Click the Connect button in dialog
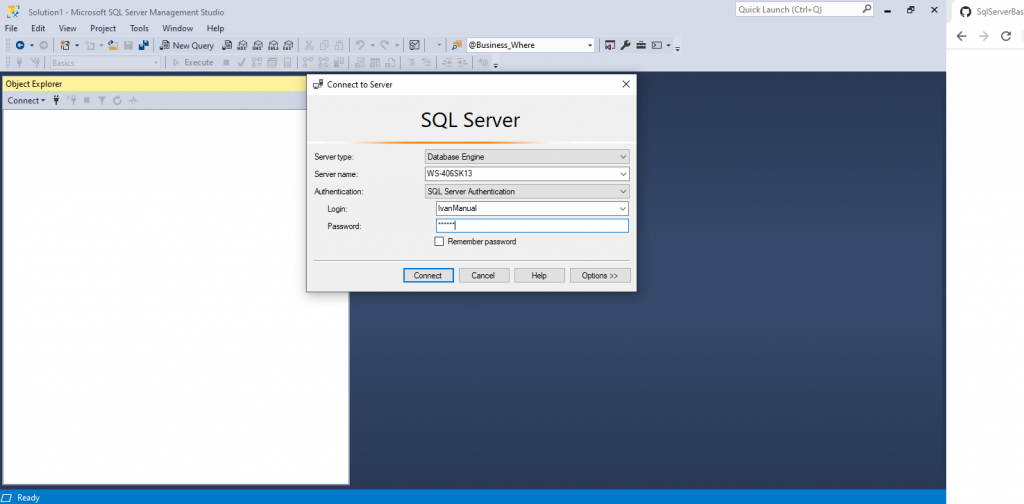The image size is (1024, 504). pyautogui.click(x=428, y=276)
